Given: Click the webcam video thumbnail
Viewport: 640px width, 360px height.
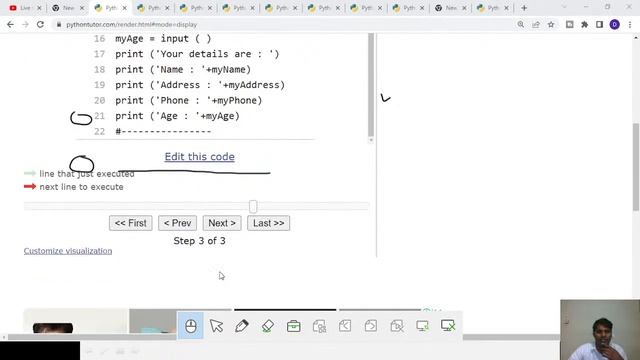Looking at the screenshot, I should [600, 330].
